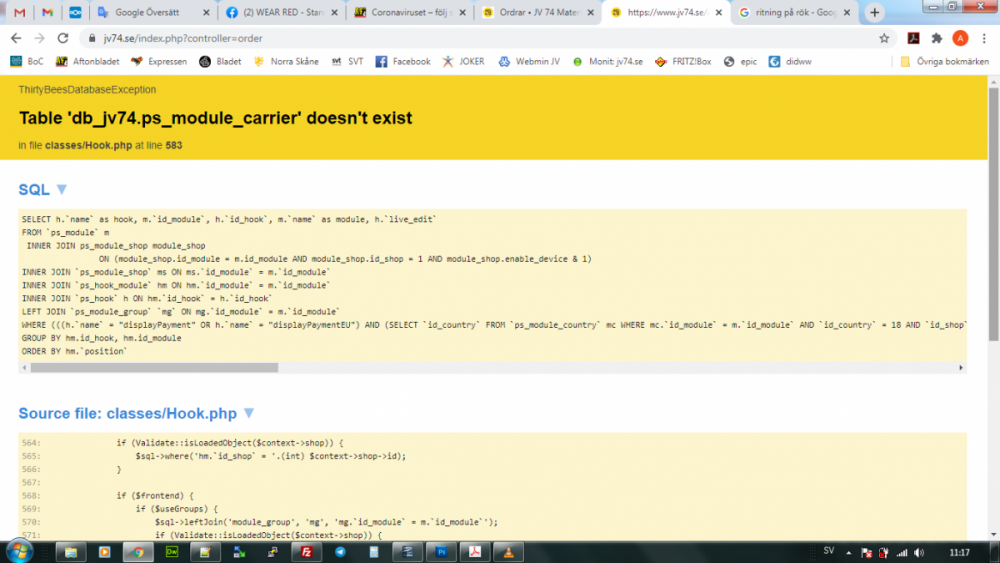Open Dreamweaver from the taskbar

(x=172, y=552)
